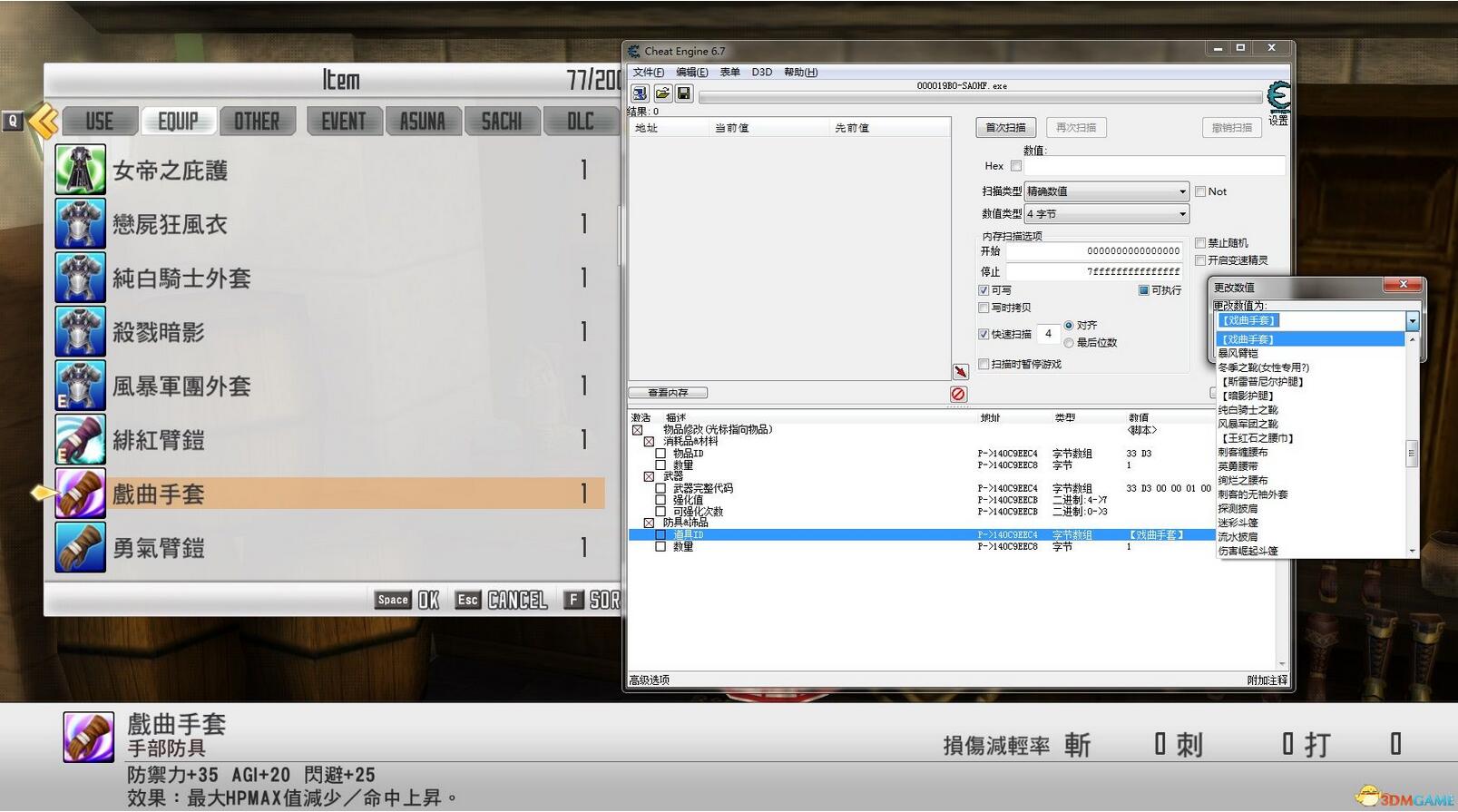Switch to the EVENT item tab

point(343,122)
